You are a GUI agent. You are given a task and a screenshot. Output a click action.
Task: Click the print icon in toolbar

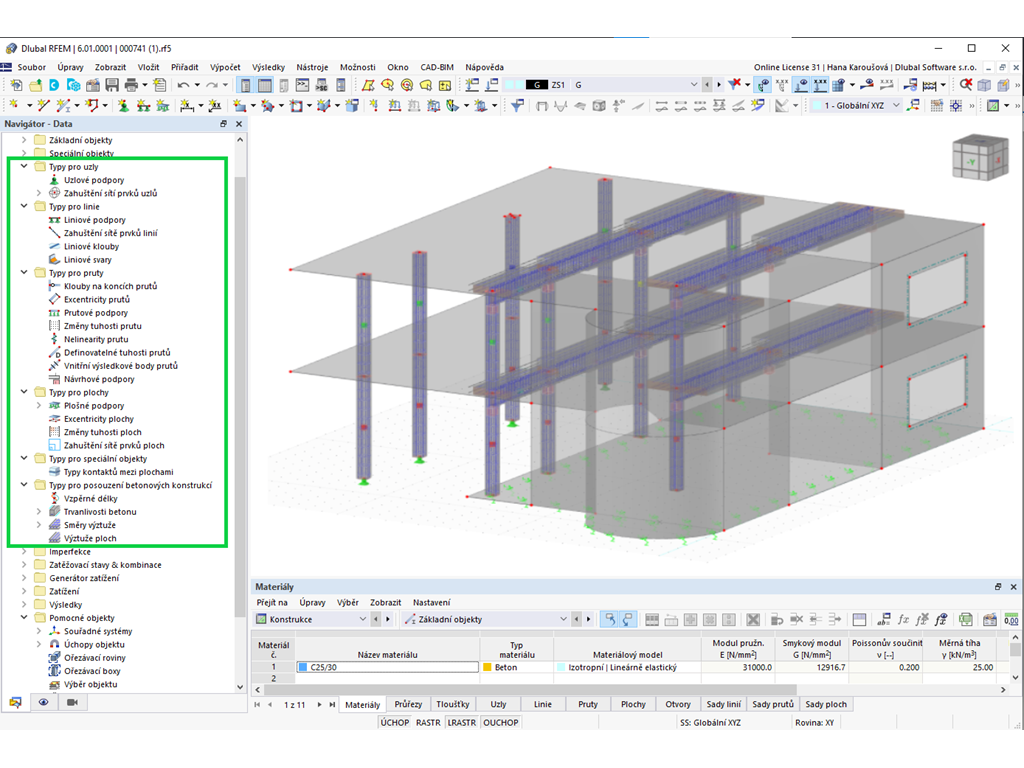[x=131, y=85]
